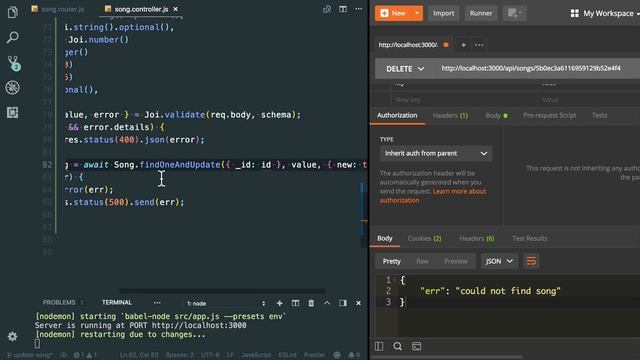The height and width of the screenshot is (360, 640).
Task: Open the JSON format dropdown
Action: pyautogui.click(x=499, y=261)
